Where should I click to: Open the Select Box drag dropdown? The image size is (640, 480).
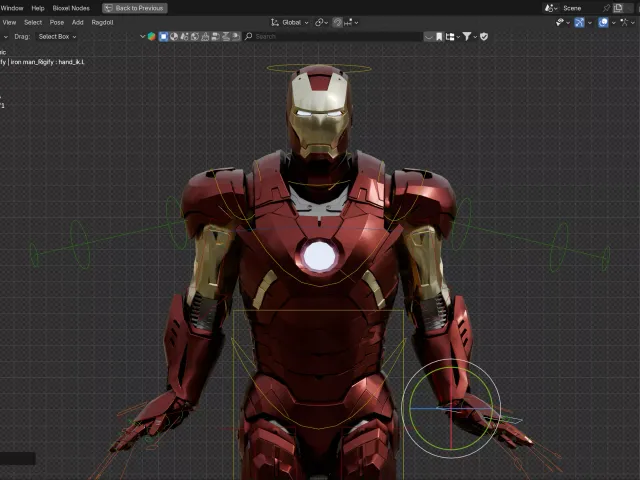pyautogui.click(x=57, y=36)
